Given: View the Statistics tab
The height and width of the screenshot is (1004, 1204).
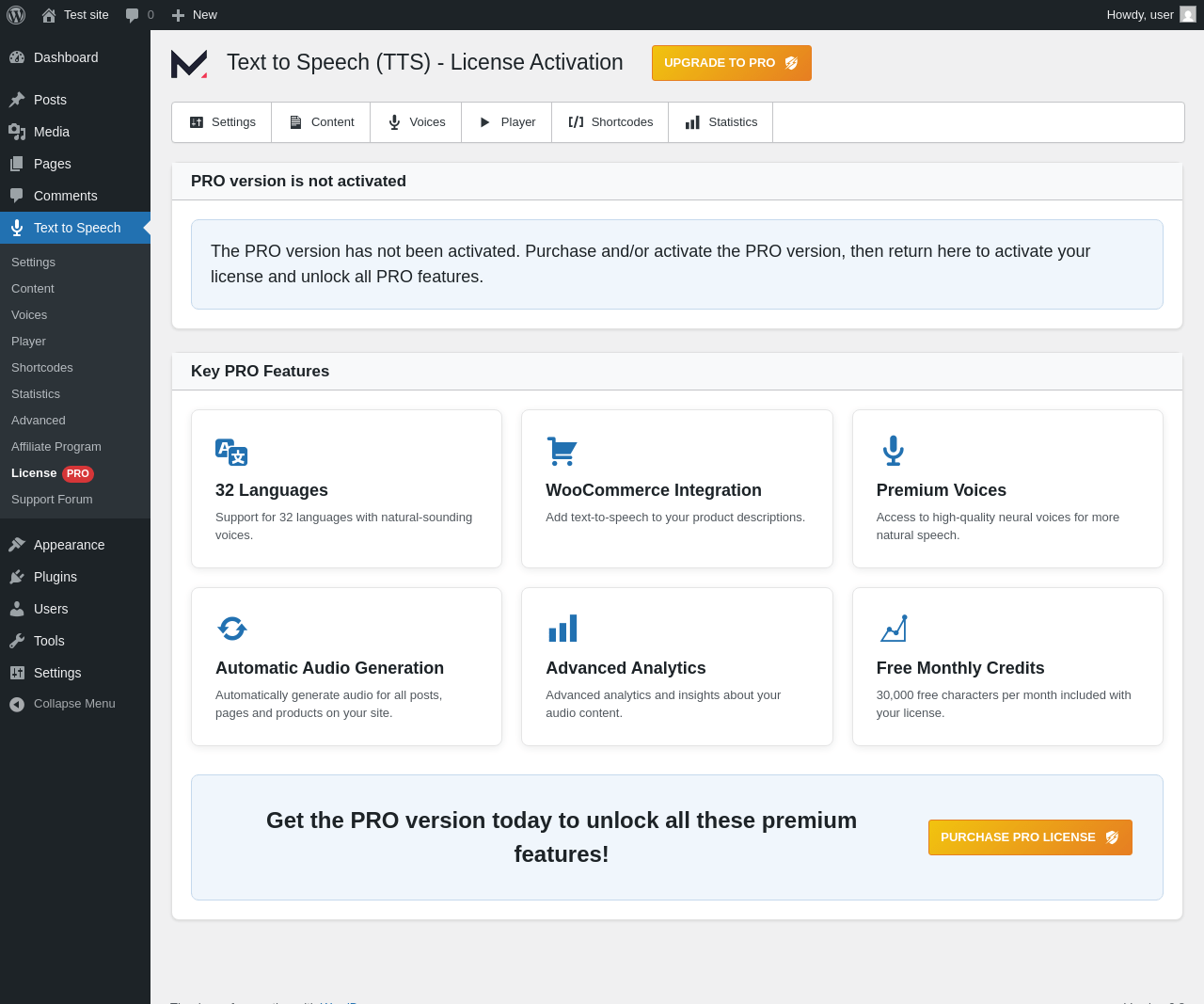Looking at the screenshot, I should pos(721,122).
